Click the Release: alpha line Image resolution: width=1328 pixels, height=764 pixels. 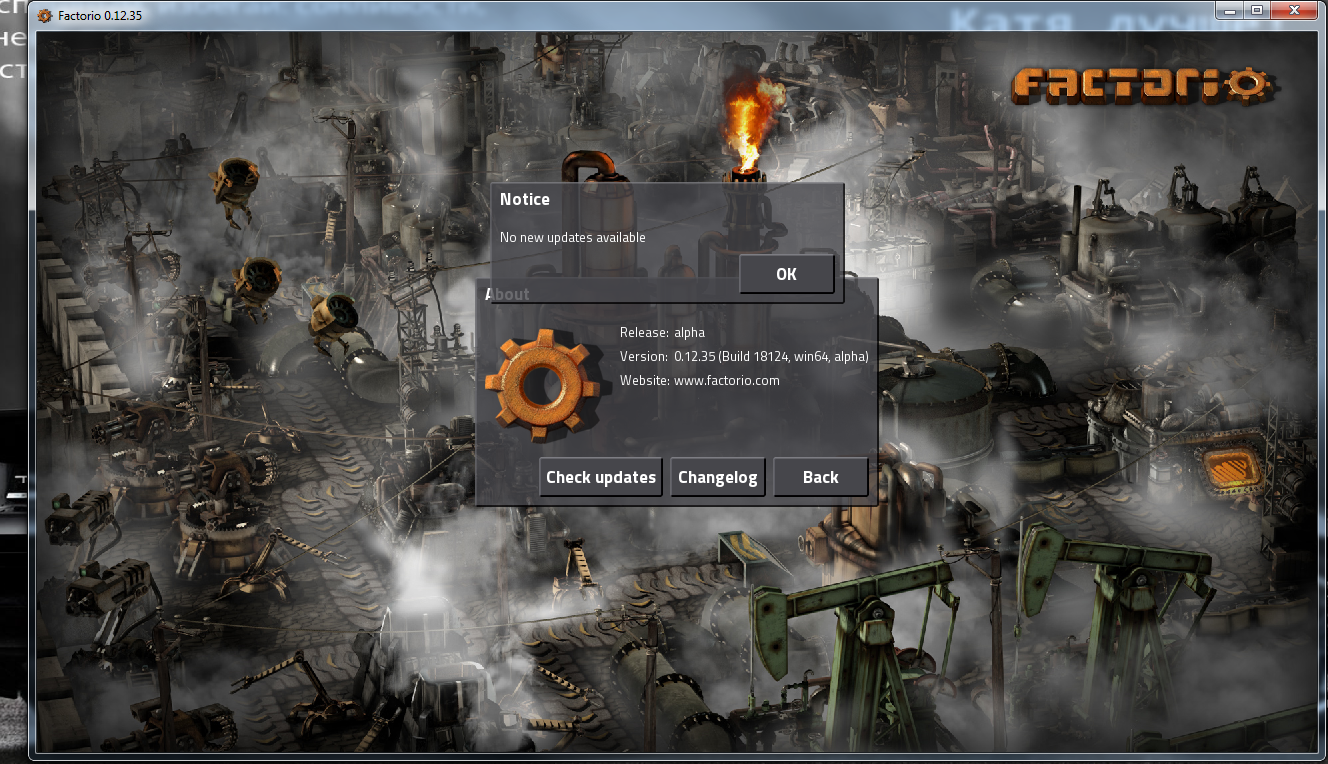click(x=662, y=333)
